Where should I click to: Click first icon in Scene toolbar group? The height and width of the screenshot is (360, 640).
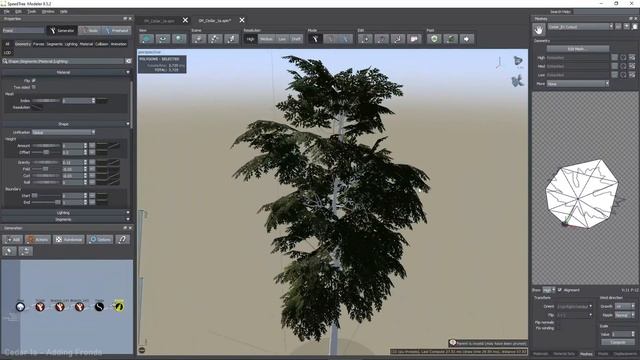[199, 39]
